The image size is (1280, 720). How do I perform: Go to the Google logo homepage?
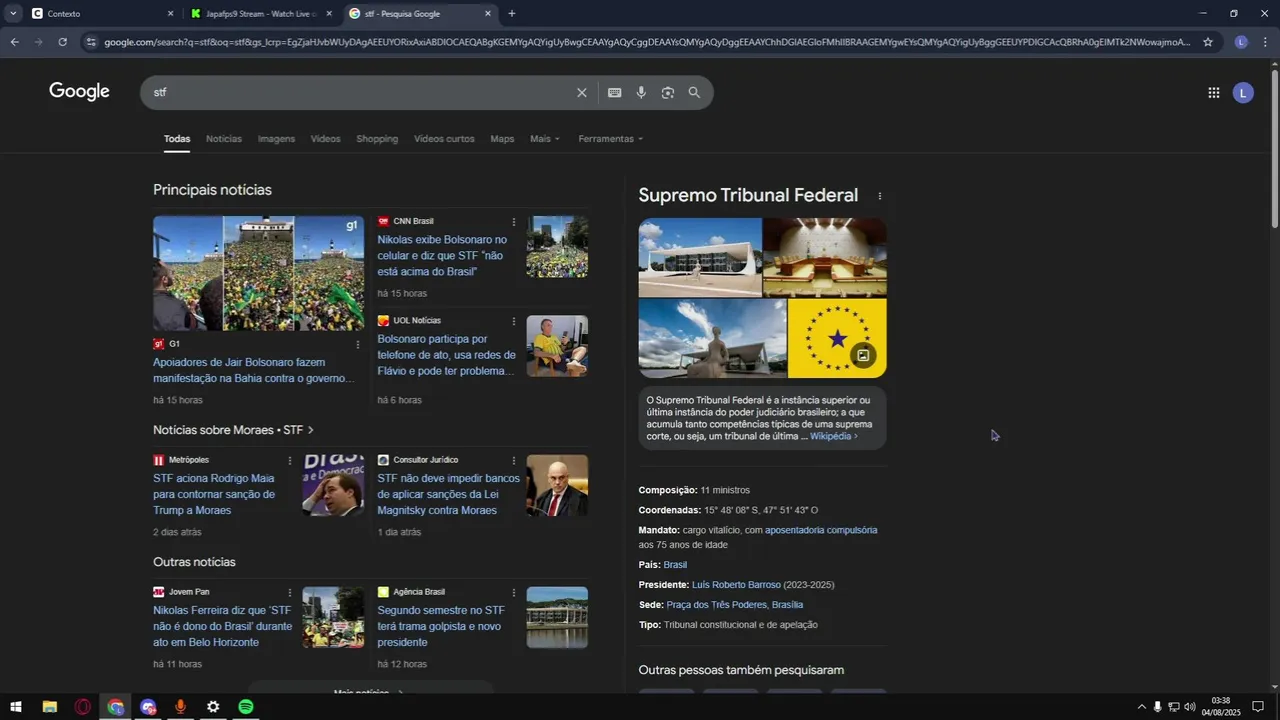(x=79, y=92)
